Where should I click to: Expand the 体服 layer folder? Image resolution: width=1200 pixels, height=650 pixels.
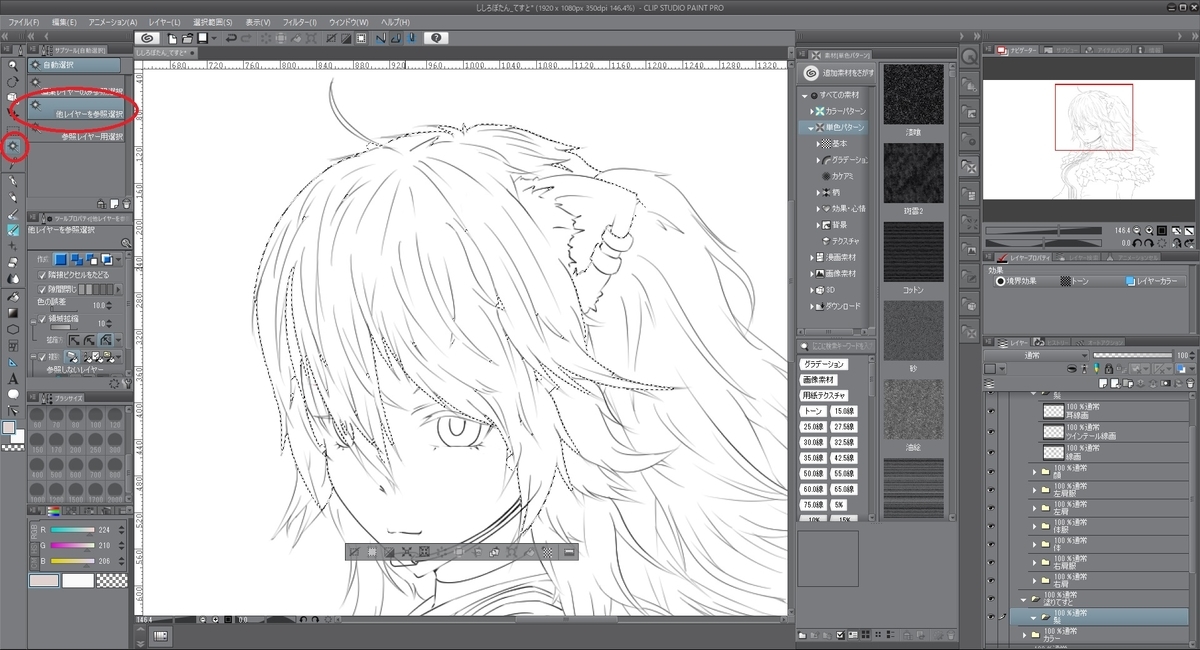click(1034, 525)
